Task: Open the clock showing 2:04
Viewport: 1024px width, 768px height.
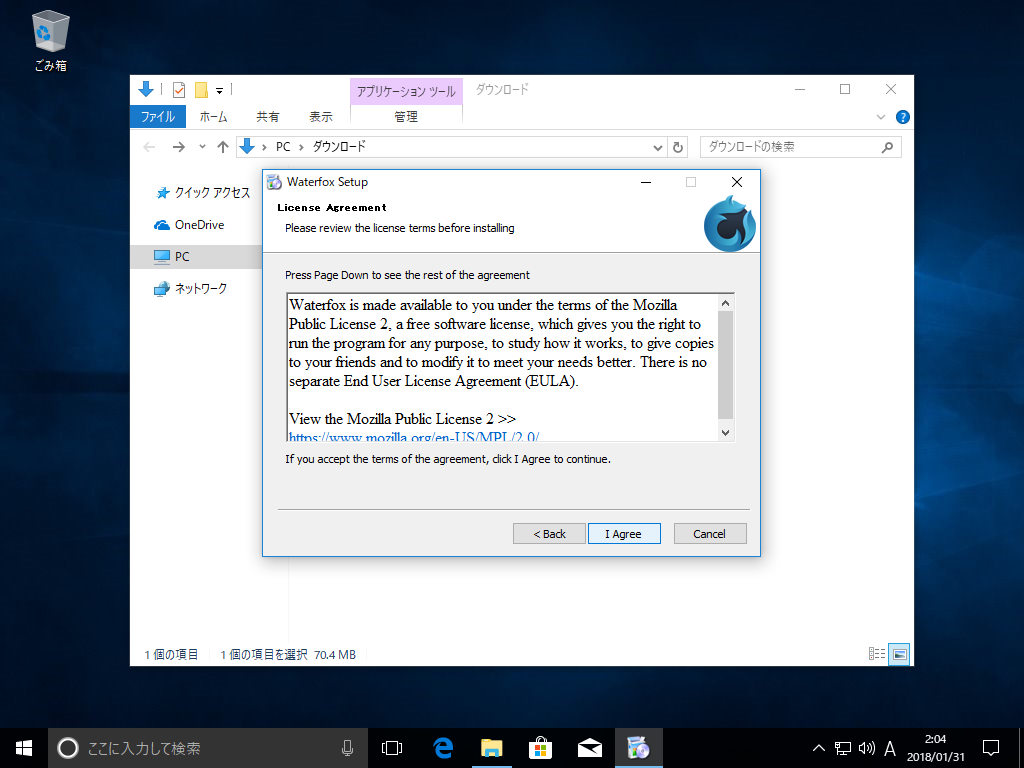Action: 935,748
